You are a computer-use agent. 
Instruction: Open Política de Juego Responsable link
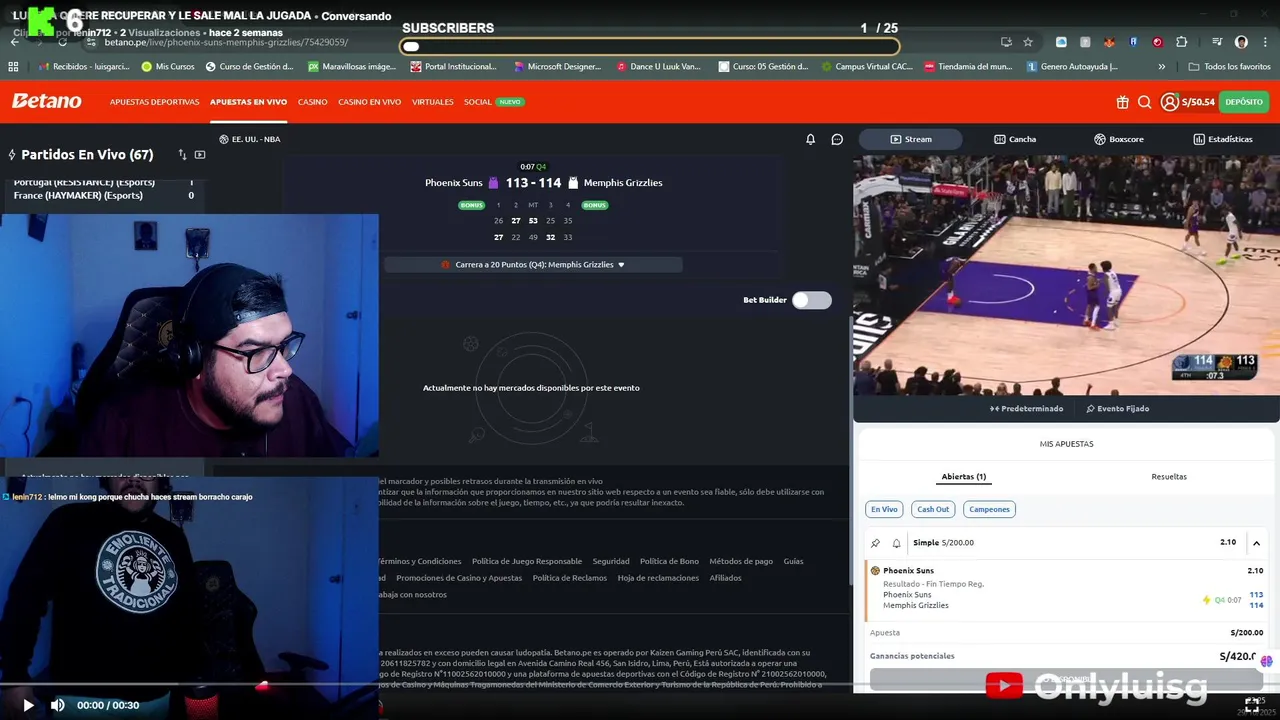pyautogui.click(x=527, y=562)
